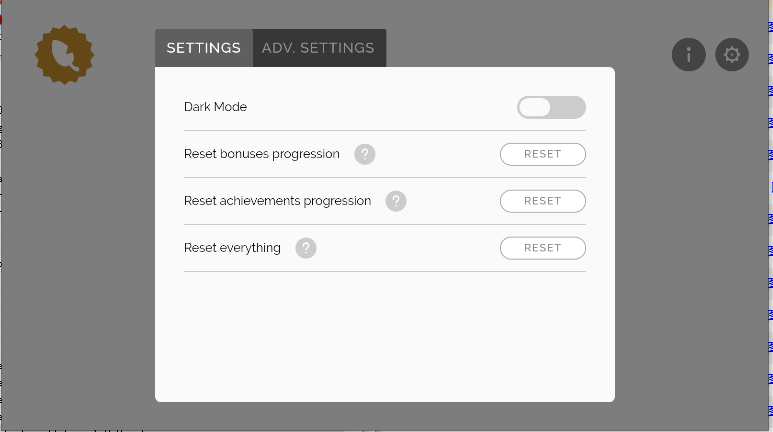
Task: Click the settings gear icon
Action: pos(732,55)
